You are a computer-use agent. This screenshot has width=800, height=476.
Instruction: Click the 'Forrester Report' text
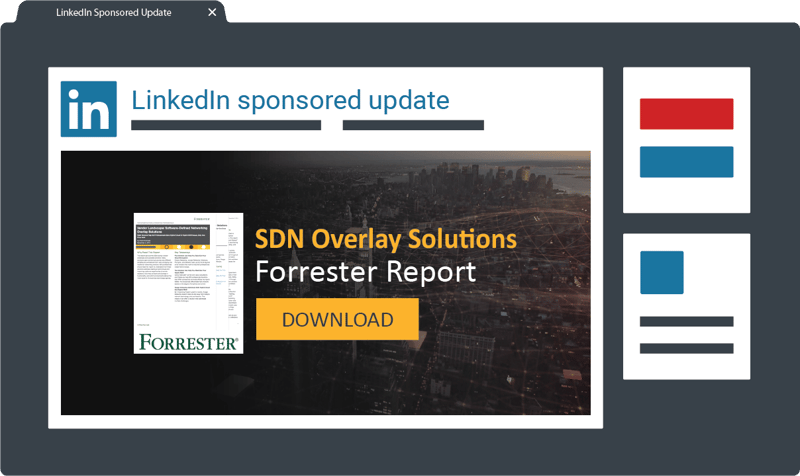pyautogui.click(x=365, y=271)
